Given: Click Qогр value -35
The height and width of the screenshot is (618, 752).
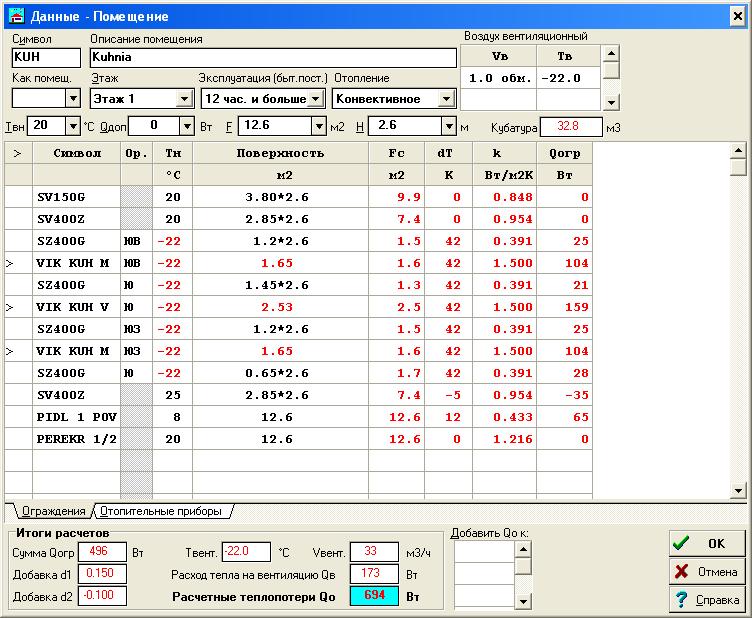Looking at the screenshot, I should pos(564,395).
